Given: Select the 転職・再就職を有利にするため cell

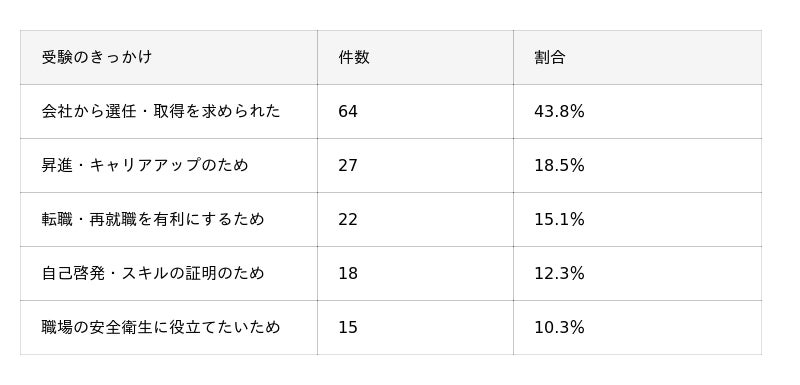Looking at the screenshot, I should tap(169, 219).
